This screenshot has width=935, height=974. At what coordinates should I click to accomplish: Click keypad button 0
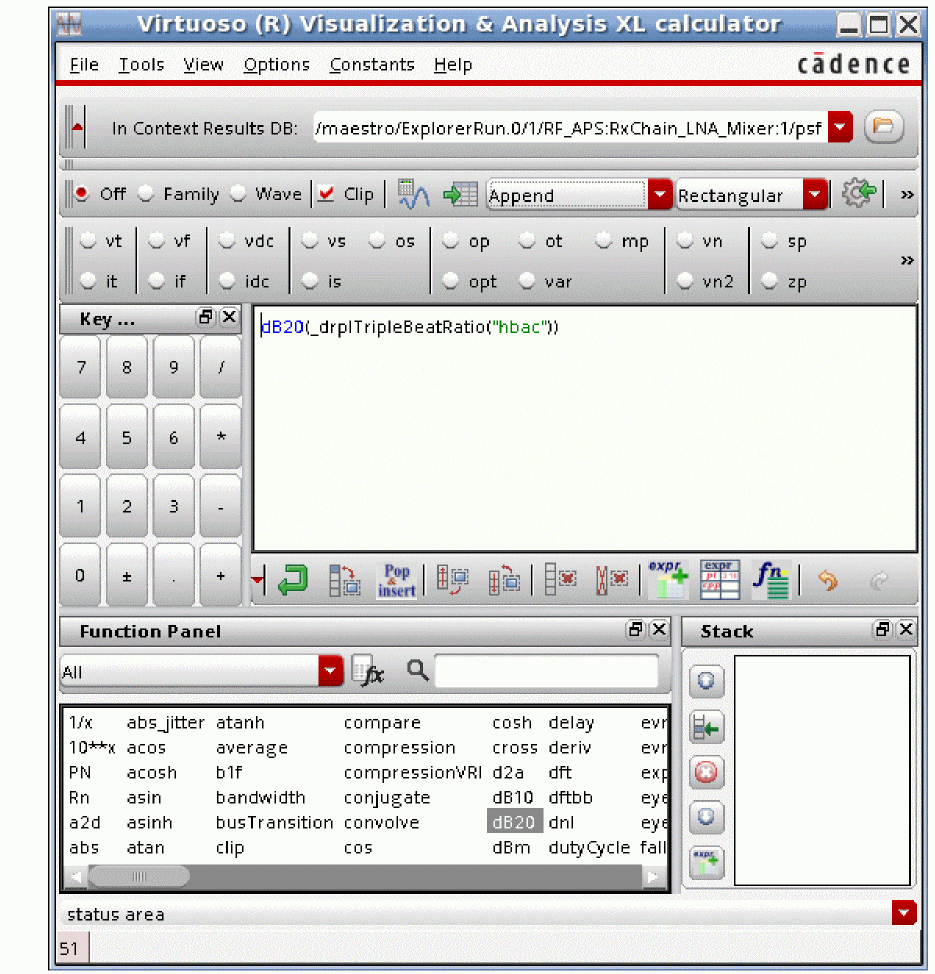tap(80, 576)
